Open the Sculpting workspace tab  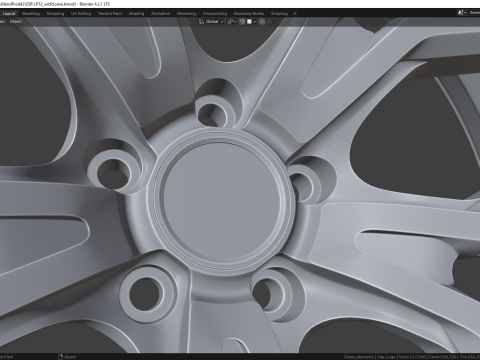click(x=55, y=14)
